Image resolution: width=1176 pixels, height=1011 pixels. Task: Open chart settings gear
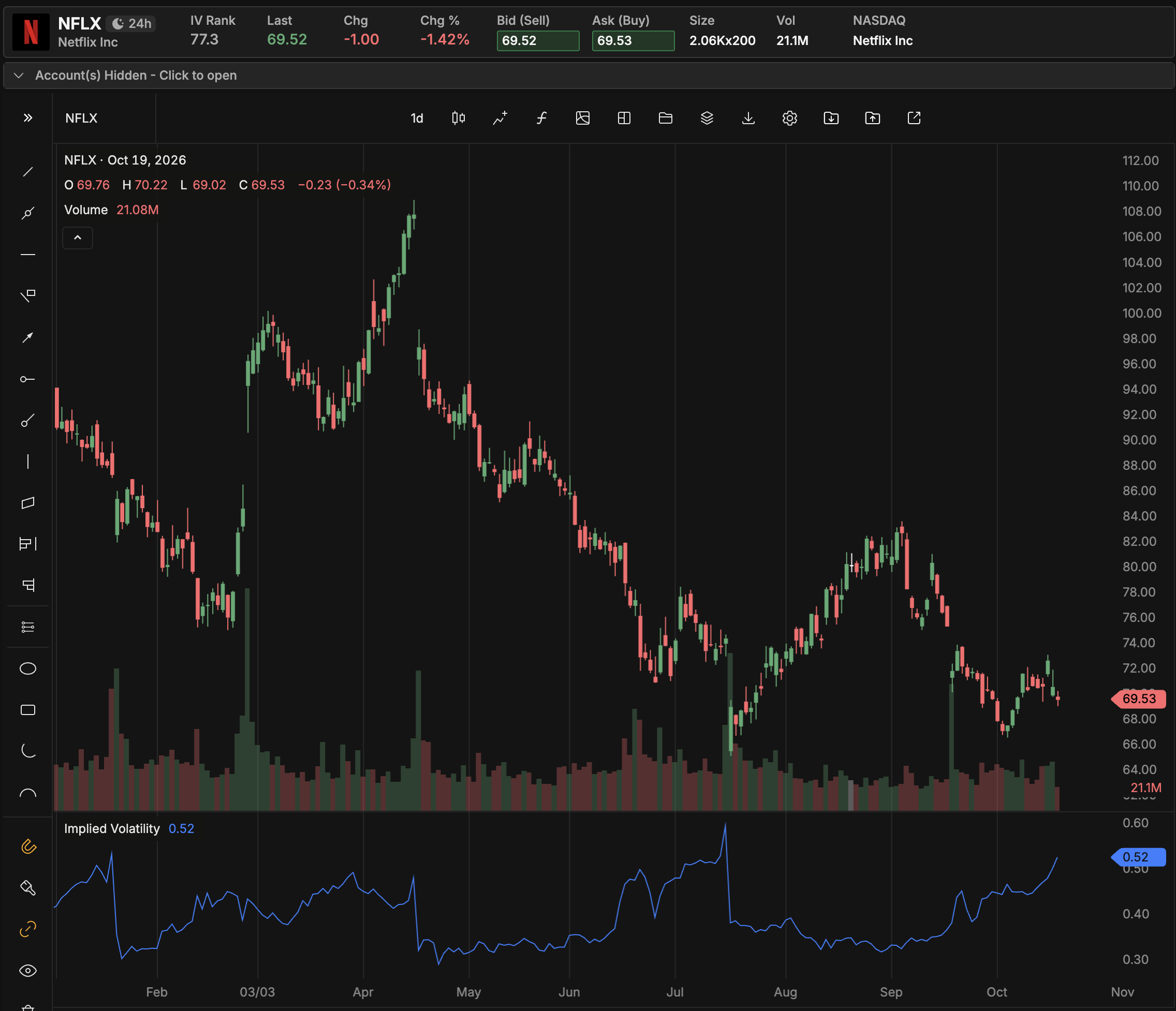tap(790, 118)
